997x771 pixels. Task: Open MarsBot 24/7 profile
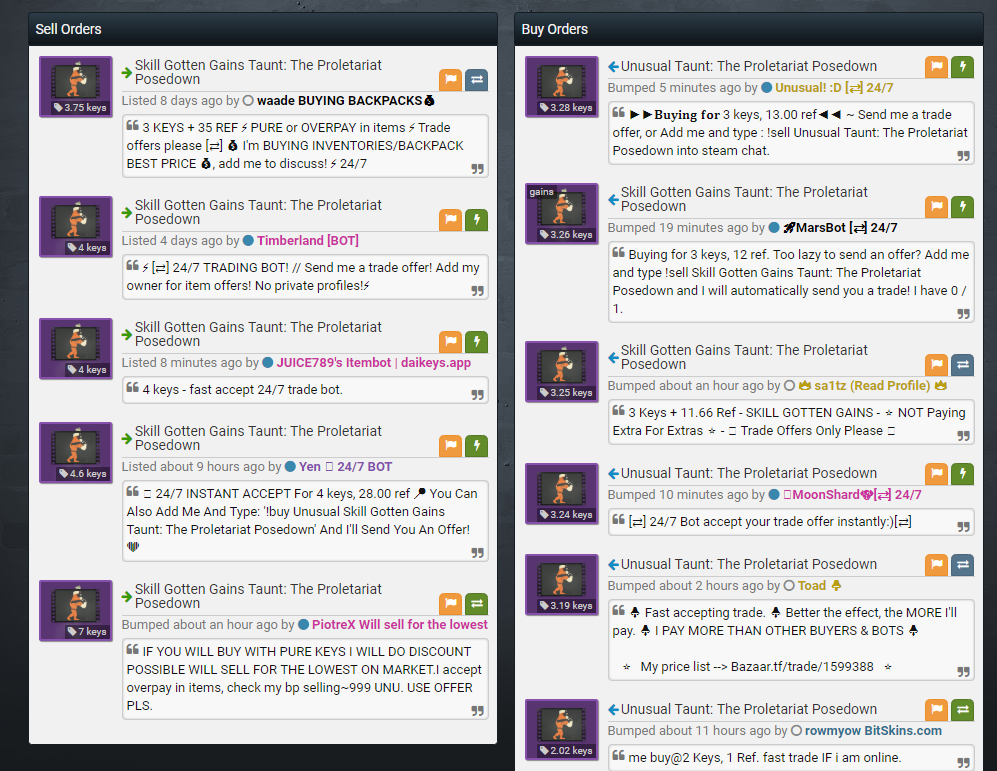840,228
